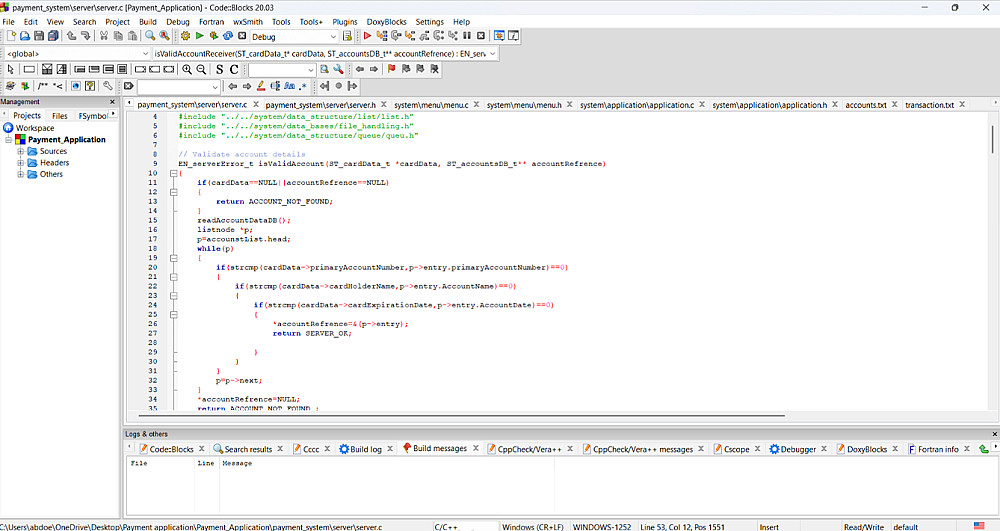Click the Cut scissors icon
This screenshot has width=1000, height=531.
tap(104, 36)
